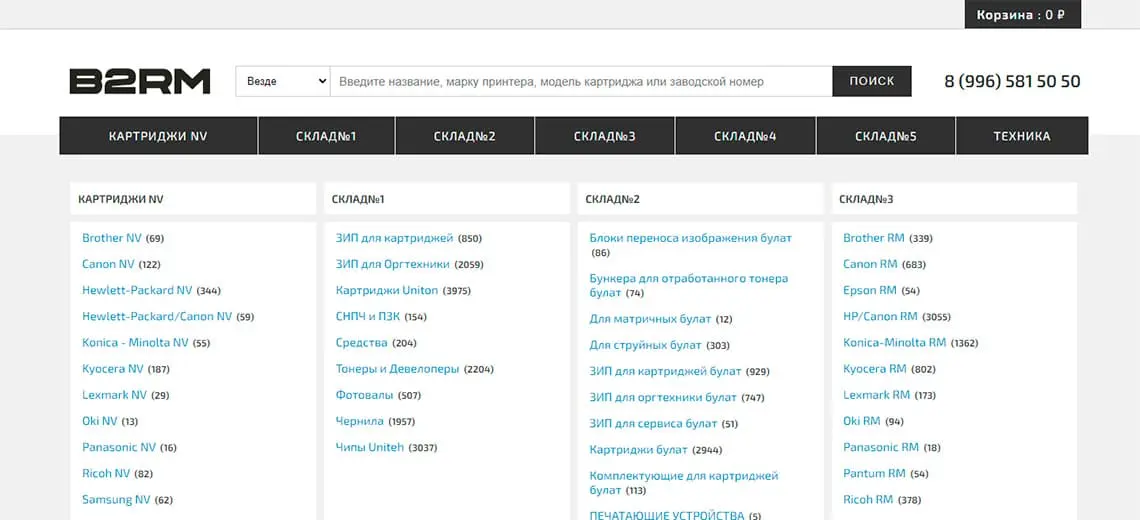Open Brother RM category link

pos(874,238)
